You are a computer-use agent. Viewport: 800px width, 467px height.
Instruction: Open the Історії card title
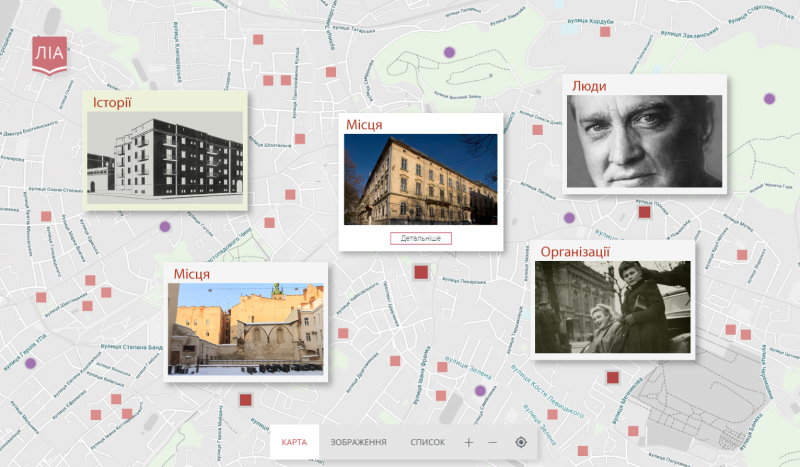(x=113, y=103)
